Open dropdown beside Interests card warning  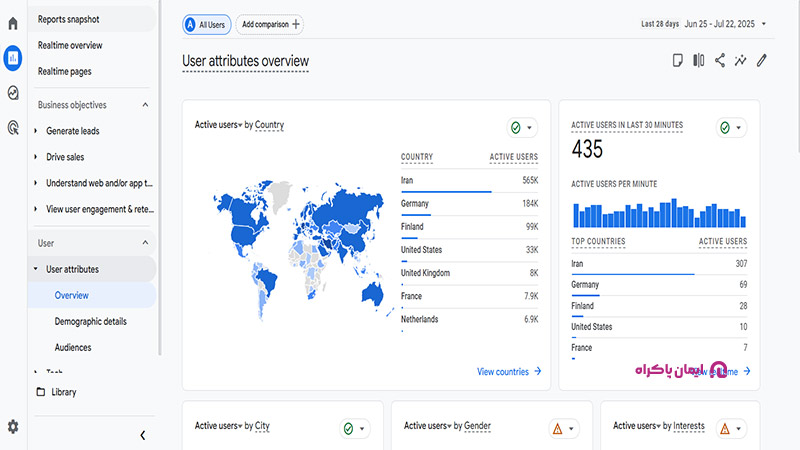click(738, 429)
